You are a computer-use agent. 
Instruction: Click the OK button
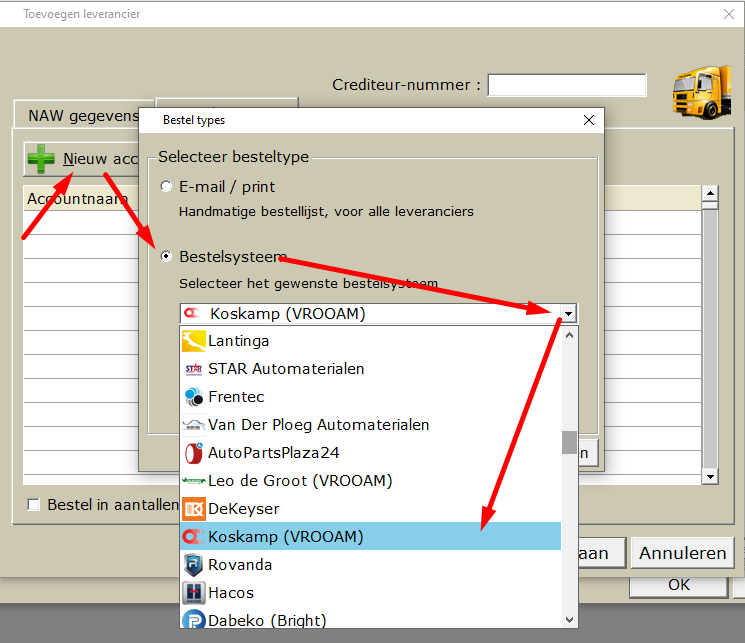[x=678, y=585]
